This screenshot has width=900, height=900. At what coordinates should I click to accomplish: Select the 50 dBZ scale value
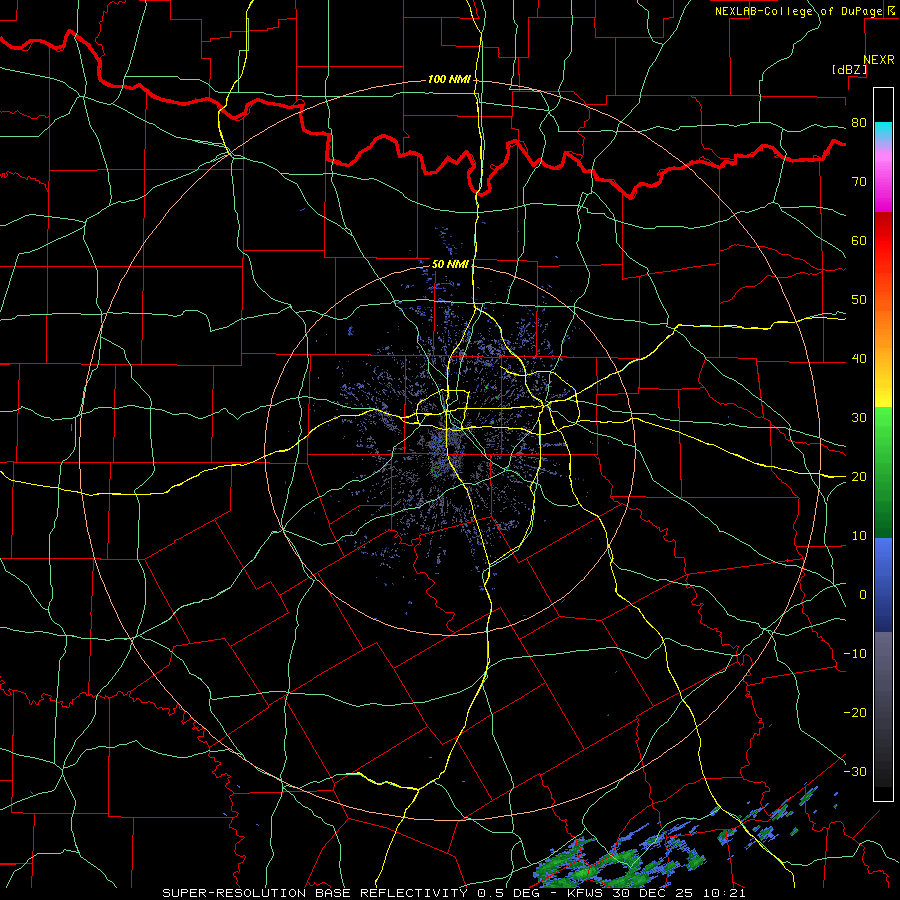(x=859, y=300)
